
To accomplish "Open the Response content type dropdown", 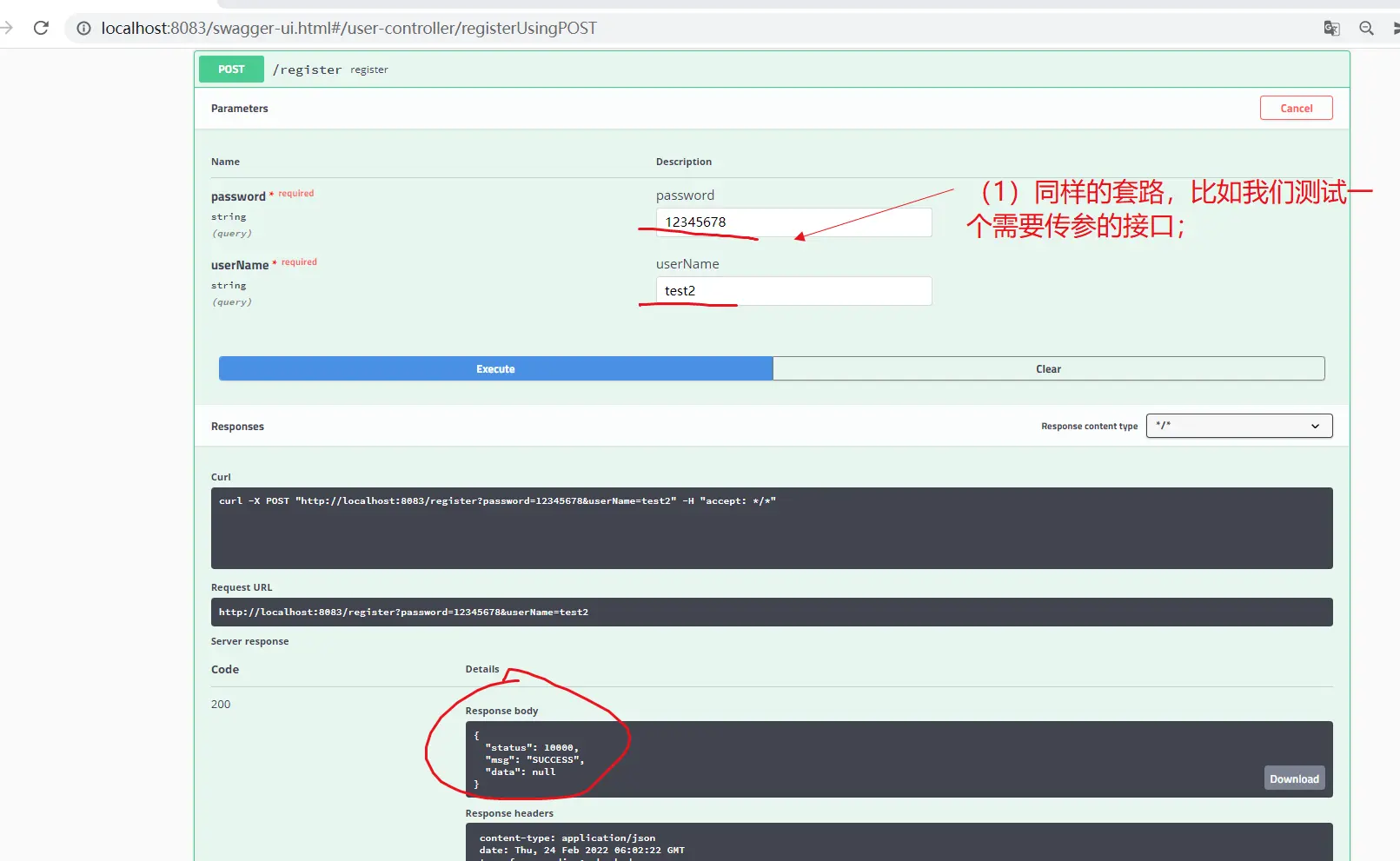I will (1238, 426).
